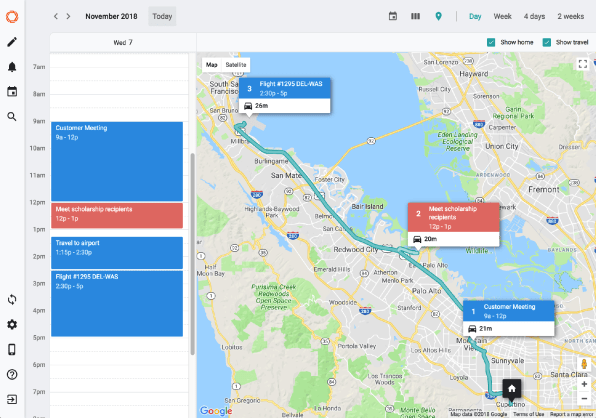Switch to the Week view
Screen dimensions: 596x418
(502, 16)
